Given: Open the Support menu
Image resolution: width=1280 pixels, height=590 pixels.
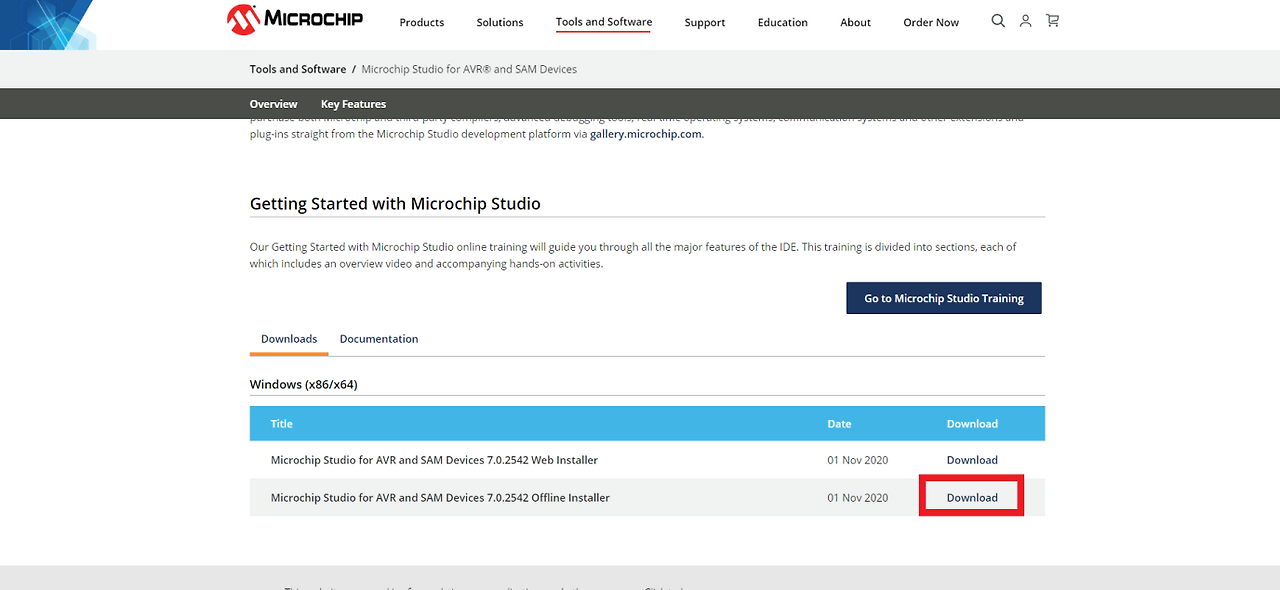Looking at the screenshot, I should pos(704,22).
